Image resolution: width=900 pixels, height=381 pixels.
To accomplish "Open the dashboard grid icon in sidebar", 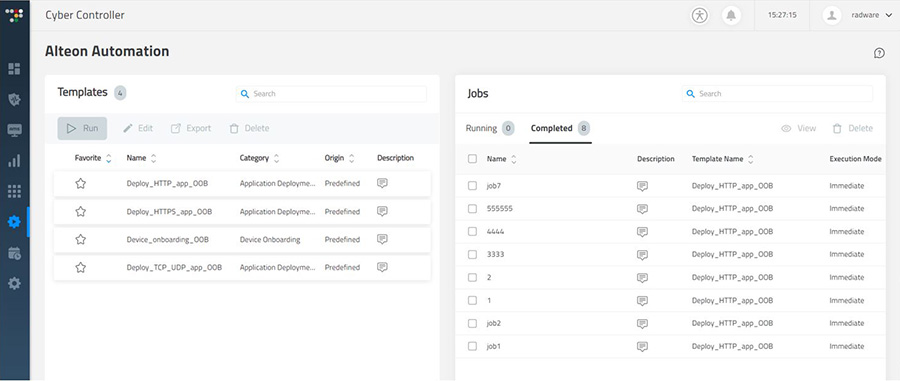I will (x=14, y=69).
